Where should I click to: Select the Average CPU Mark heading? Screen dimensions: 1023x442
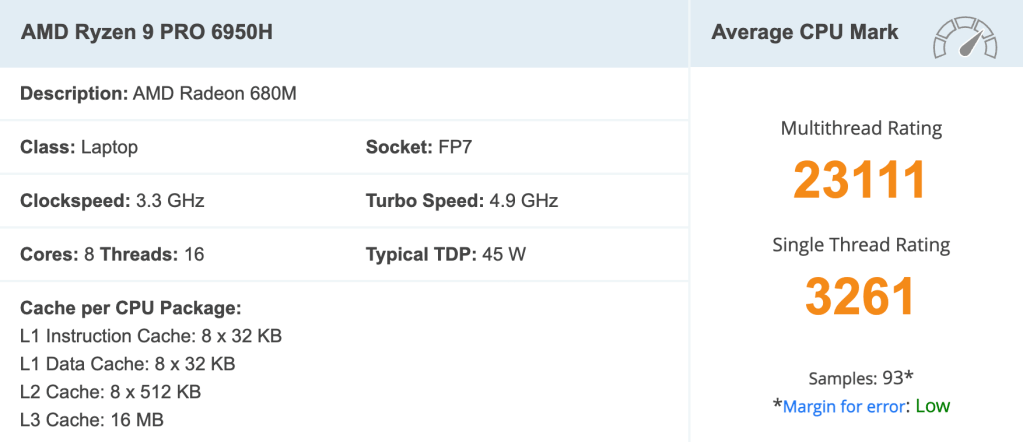805,33
